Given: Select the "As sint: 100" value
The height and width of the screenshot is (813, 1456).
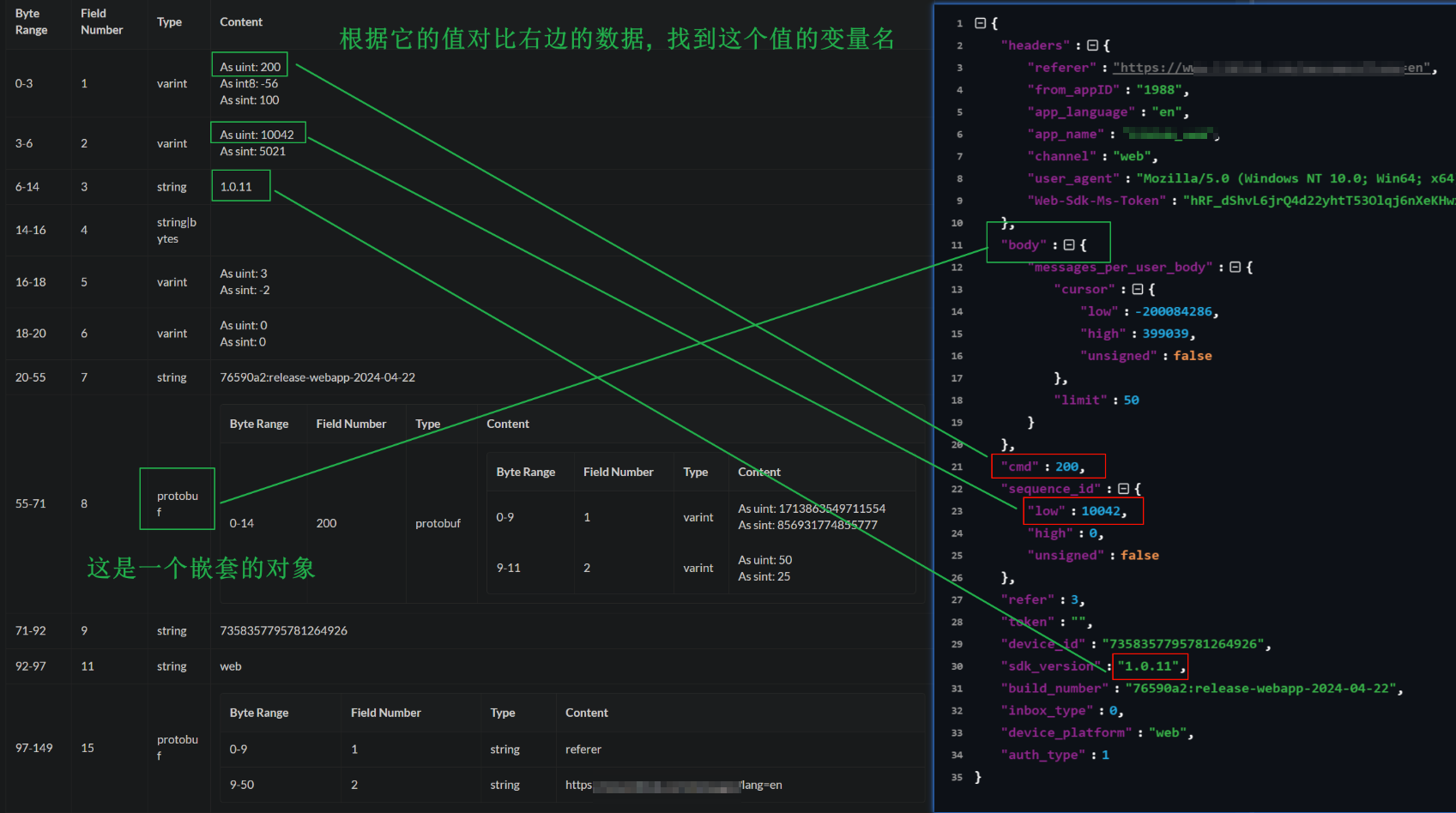Looking at the screenshot, I should [250, 100].
